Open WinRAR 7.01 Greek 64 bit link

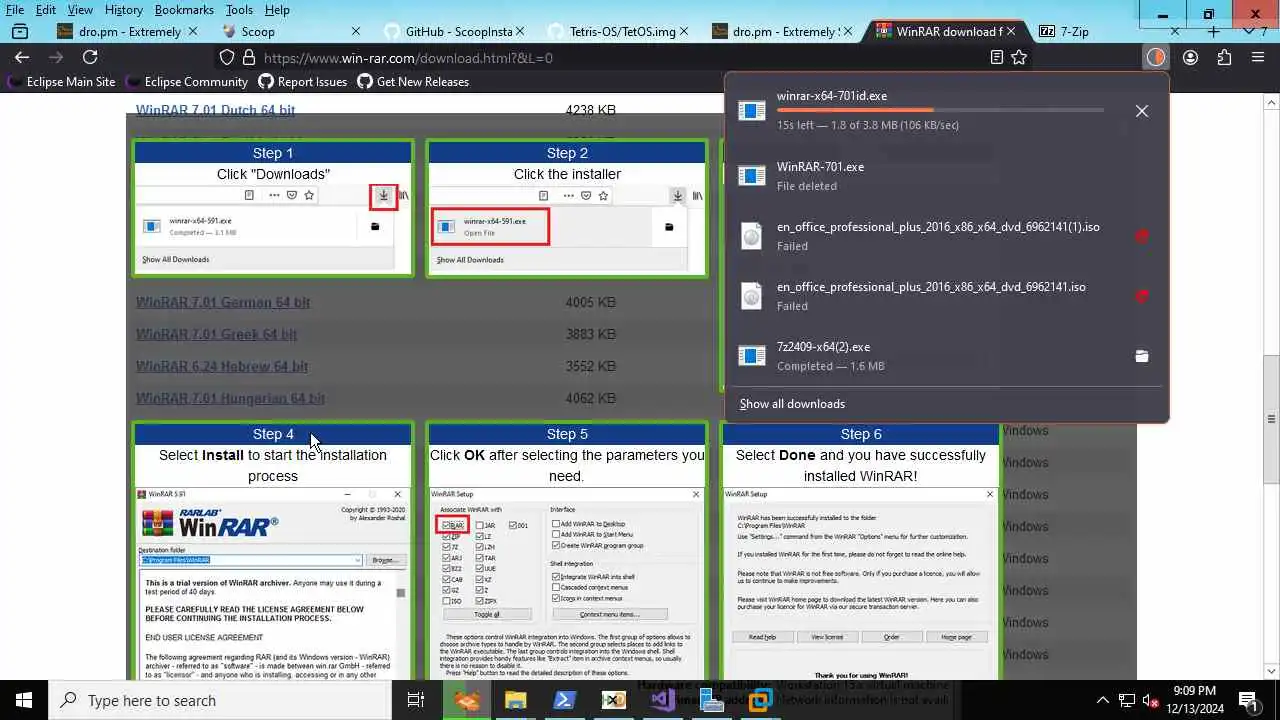coord(217,334)
